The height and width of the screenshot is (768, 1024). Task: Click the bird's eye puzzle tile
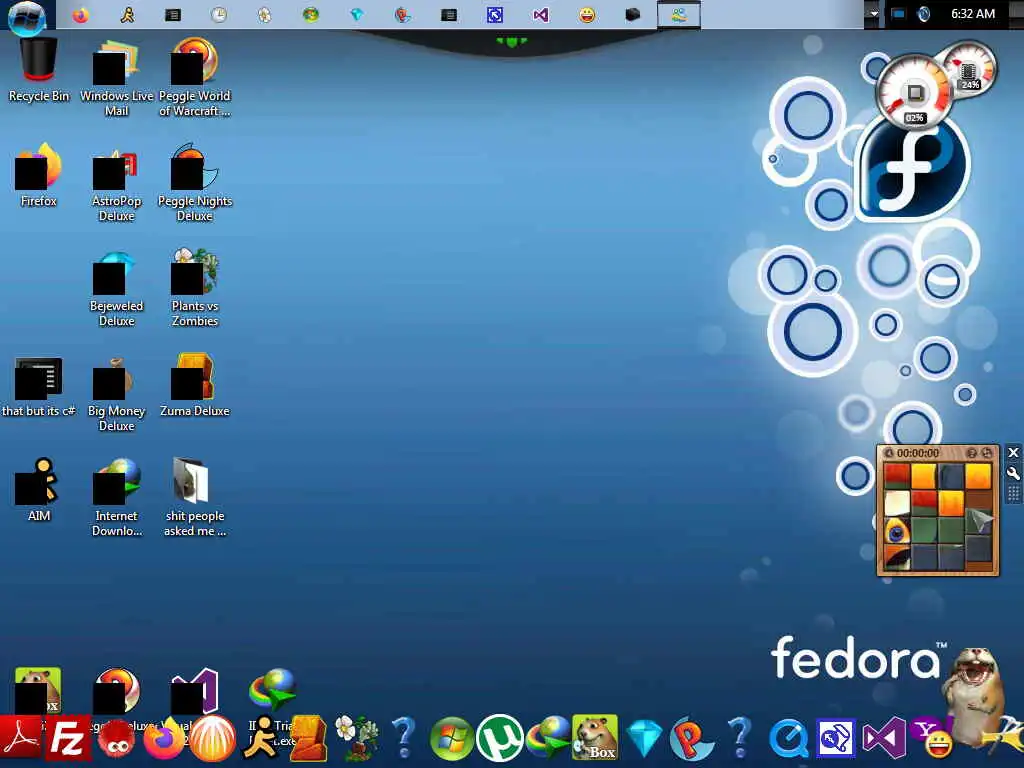[897, 532]
